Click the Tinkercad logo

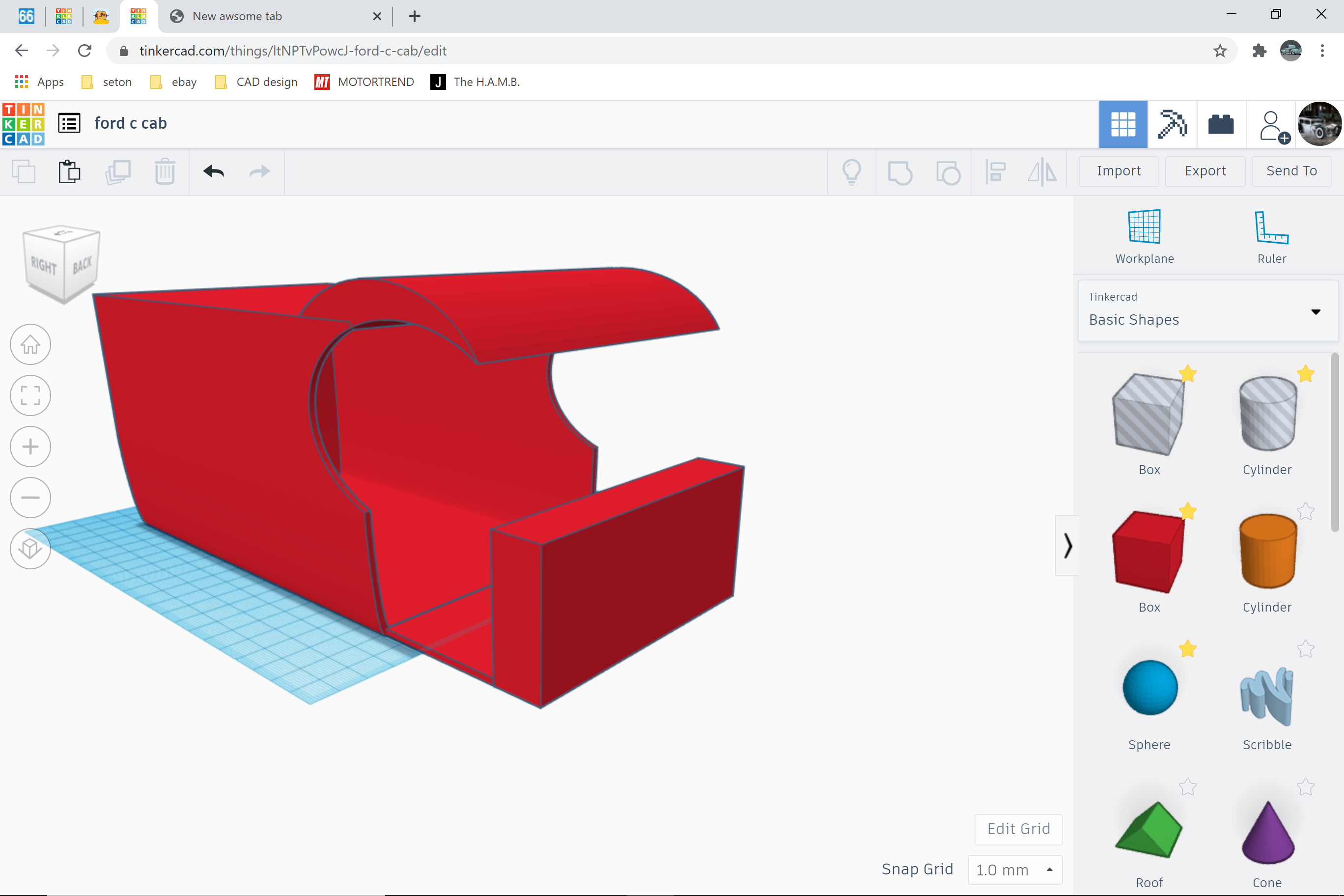pos(24,124)
